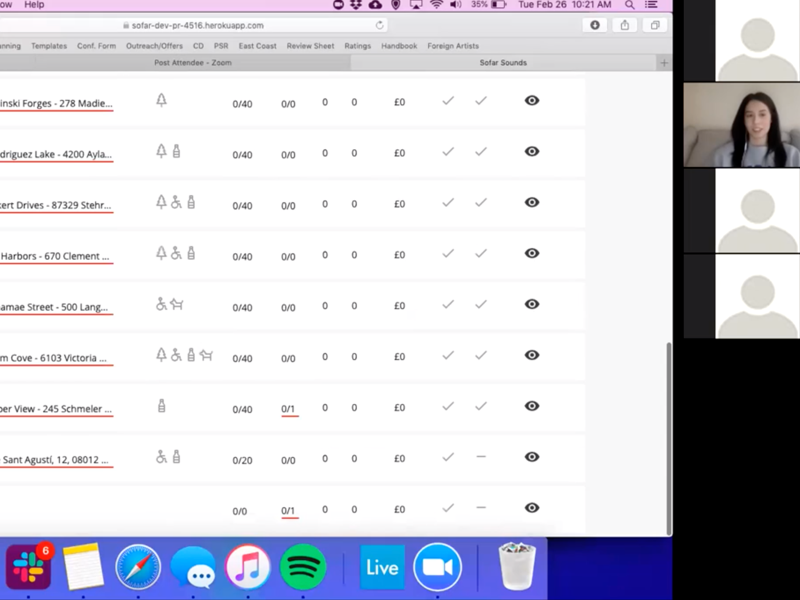Click bottle icon in Cove - 6103 Victoria row

click(191, 355)
